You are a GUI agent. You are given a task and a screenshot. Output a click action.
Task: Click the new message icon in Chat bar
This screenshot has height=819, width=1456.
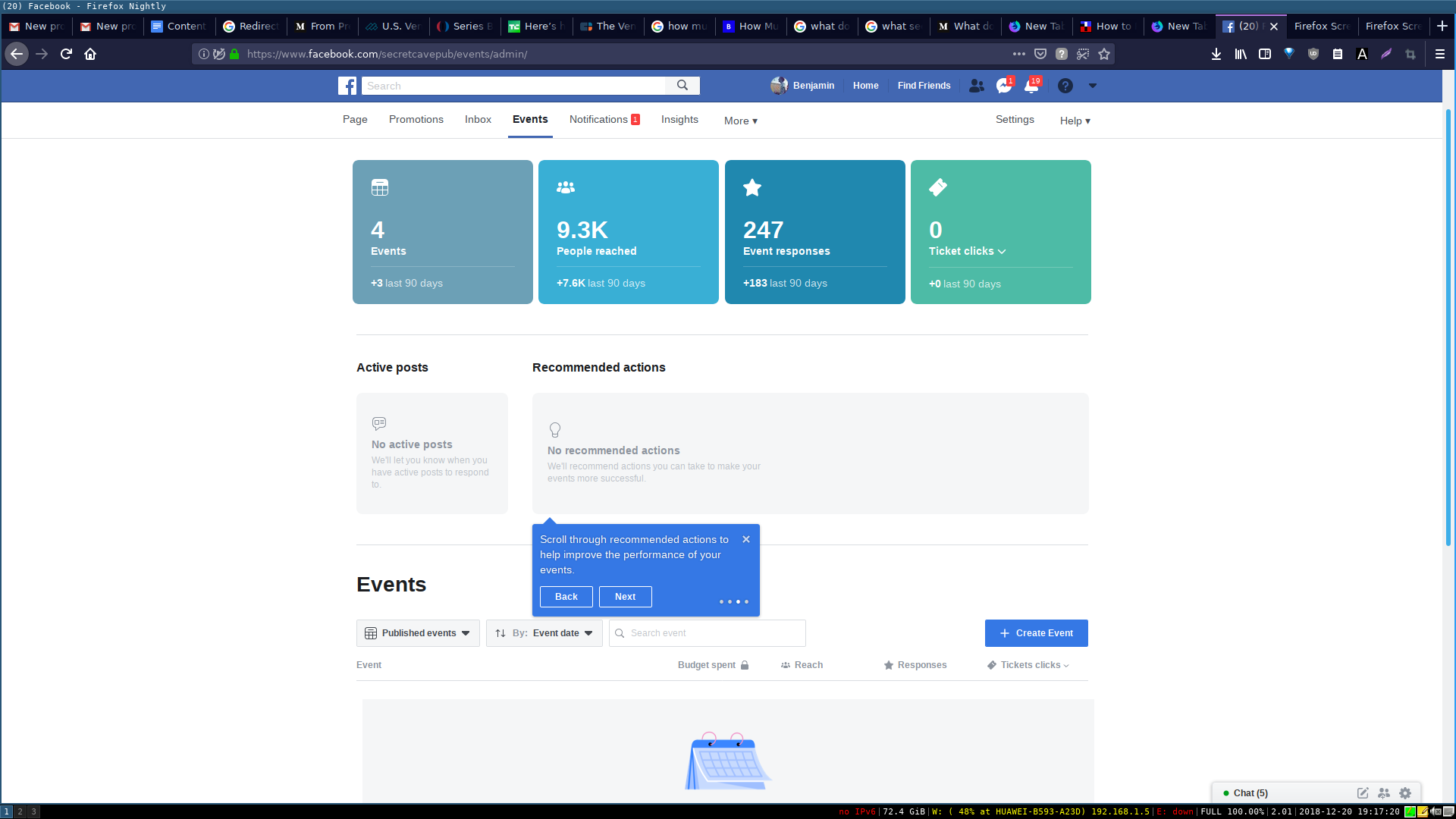[1363, 793]
